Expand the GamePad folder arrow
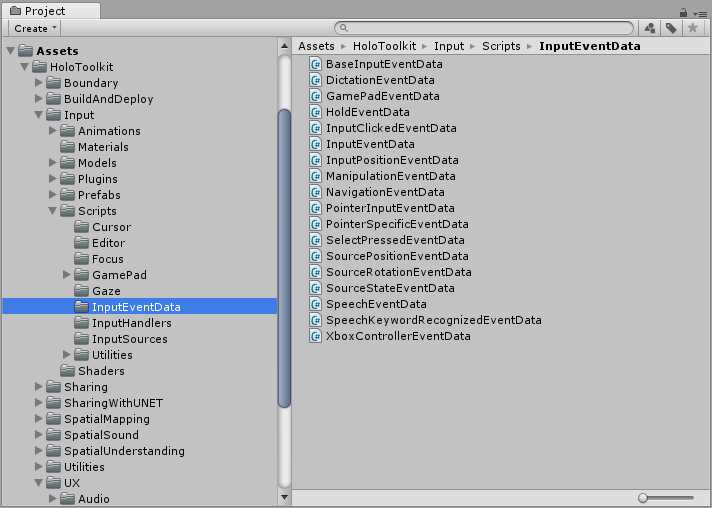Image resolution: width=712 pixels, height=508 pixels. (67, 275)
